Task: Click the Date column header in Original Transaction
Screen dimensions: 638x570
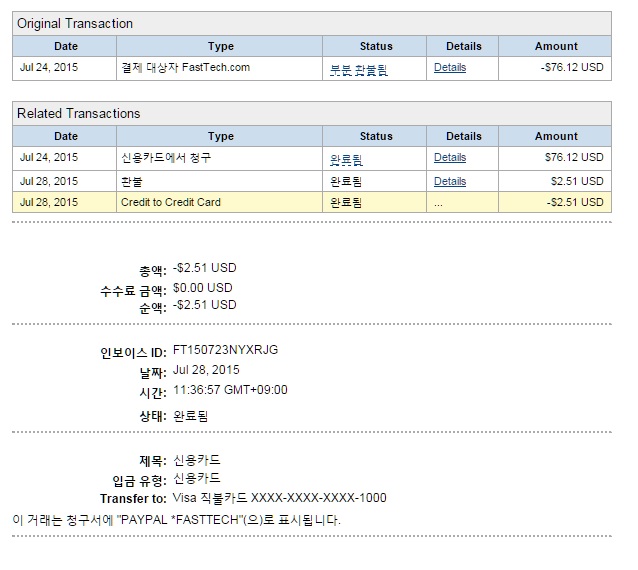Action: pos(65,46)
